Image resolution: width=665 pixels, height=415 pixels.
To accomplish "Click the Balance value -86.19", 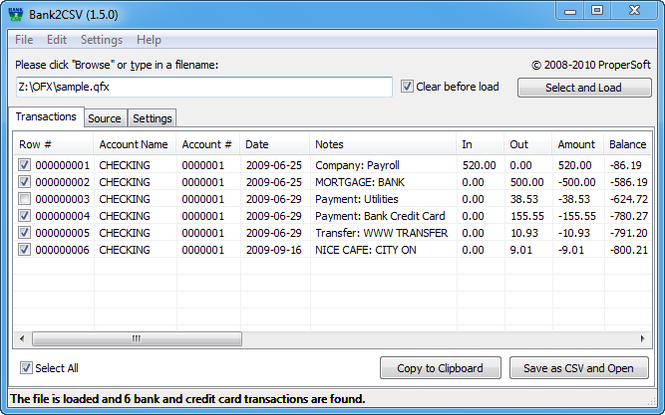I will pos(626,165).
